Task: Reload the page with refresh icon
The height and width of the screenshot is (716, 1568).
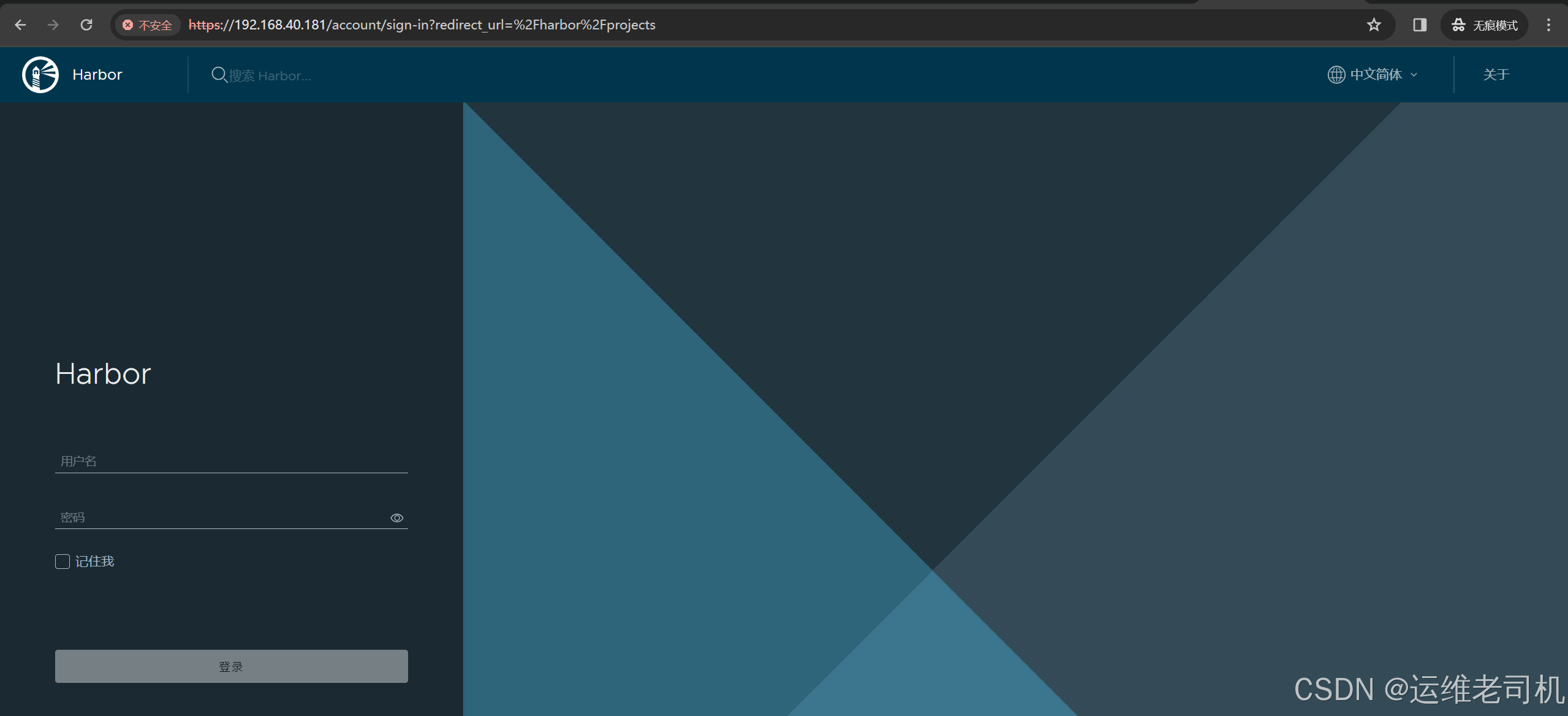Action: click(x=86, y=25)
